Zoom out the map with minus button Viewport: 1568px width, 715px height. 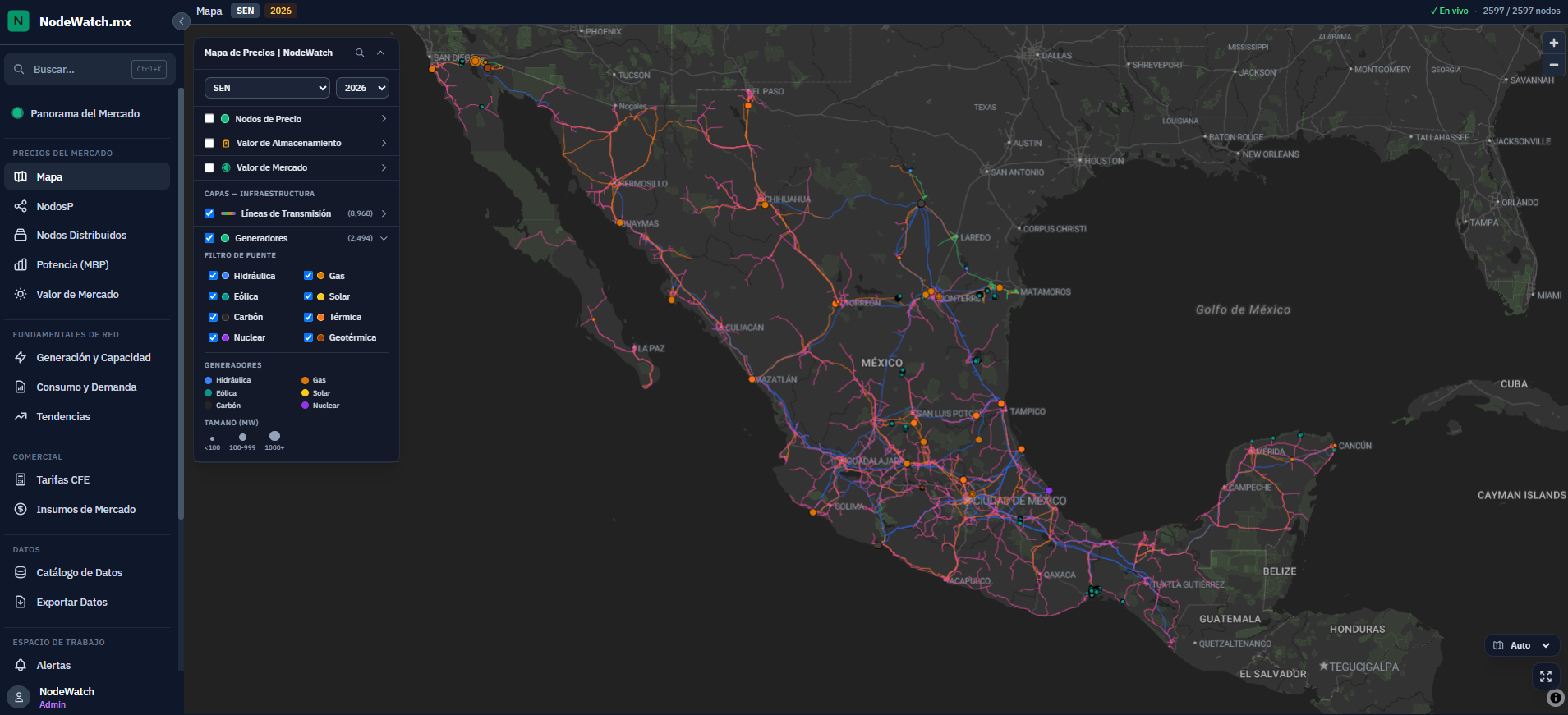click(x=1553, y=64)
